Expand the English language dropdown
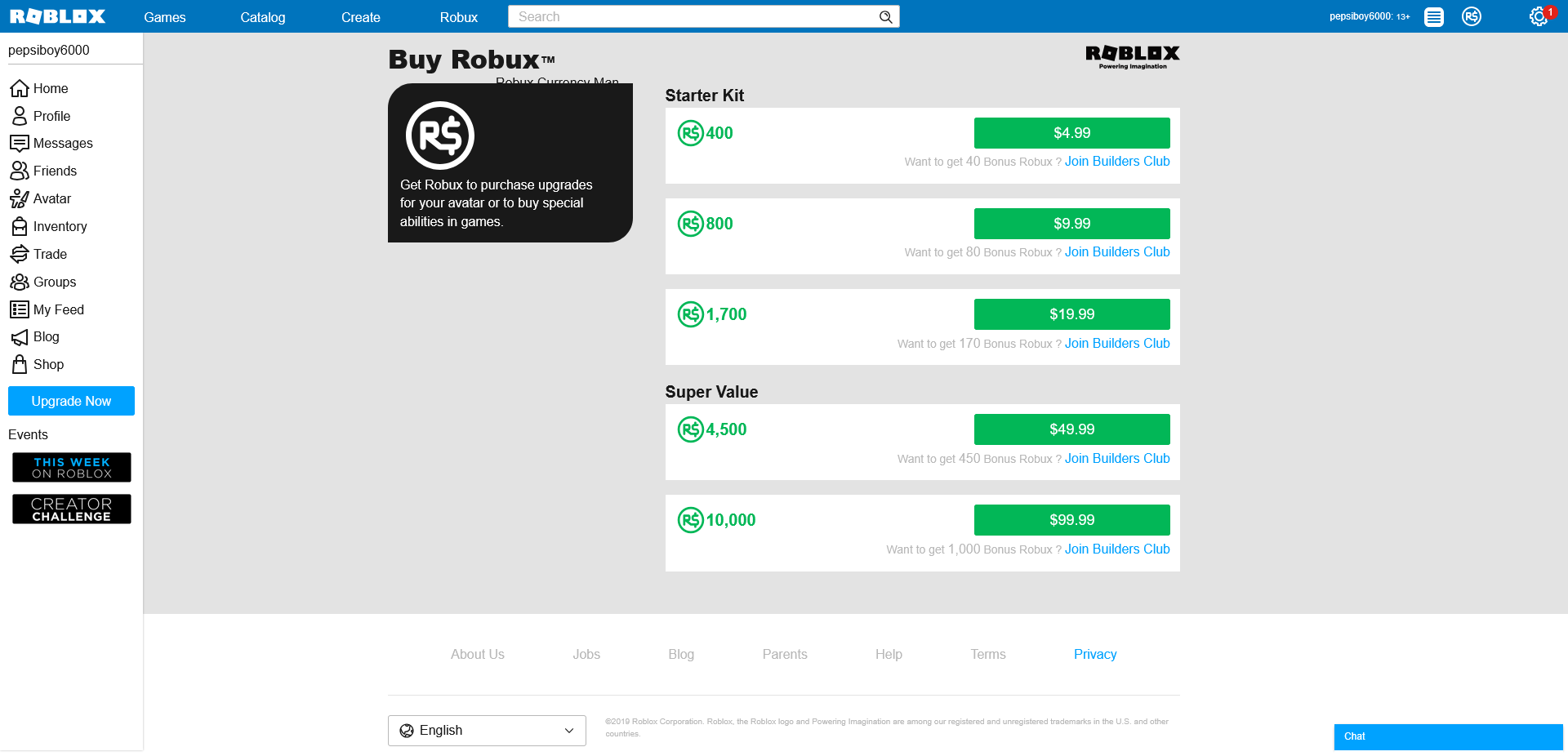The width and height of the screenshot is (1568, 756). pyautogui.click(x=487, y=731)
